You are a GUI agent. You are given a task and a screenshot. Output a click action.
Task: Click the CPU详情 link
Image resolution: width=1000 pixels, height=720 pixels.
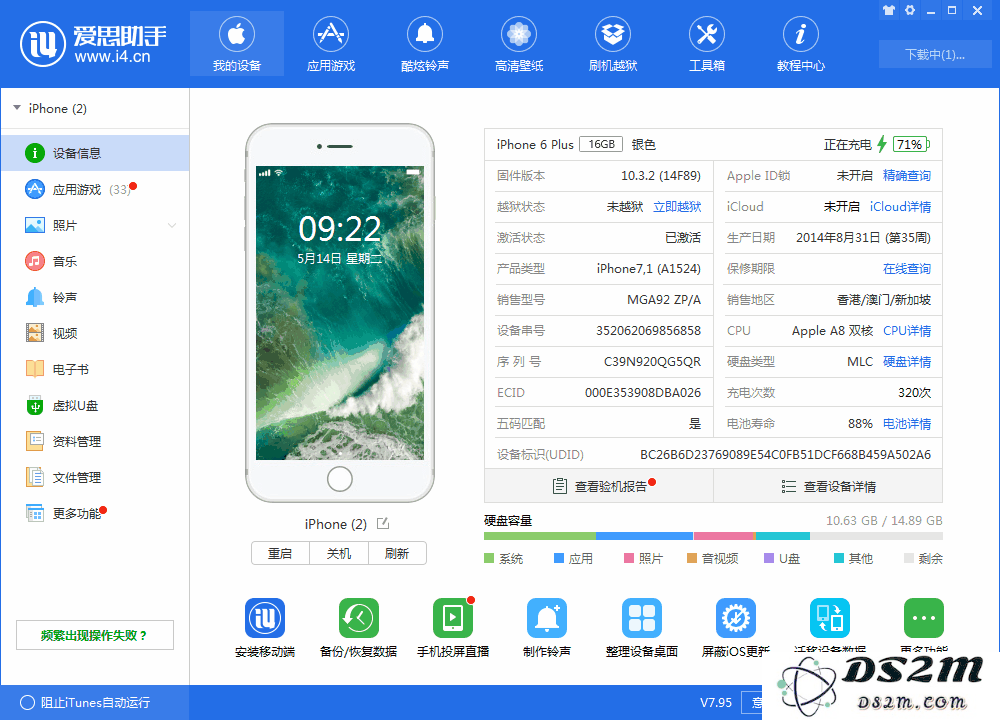click(906, 330)
